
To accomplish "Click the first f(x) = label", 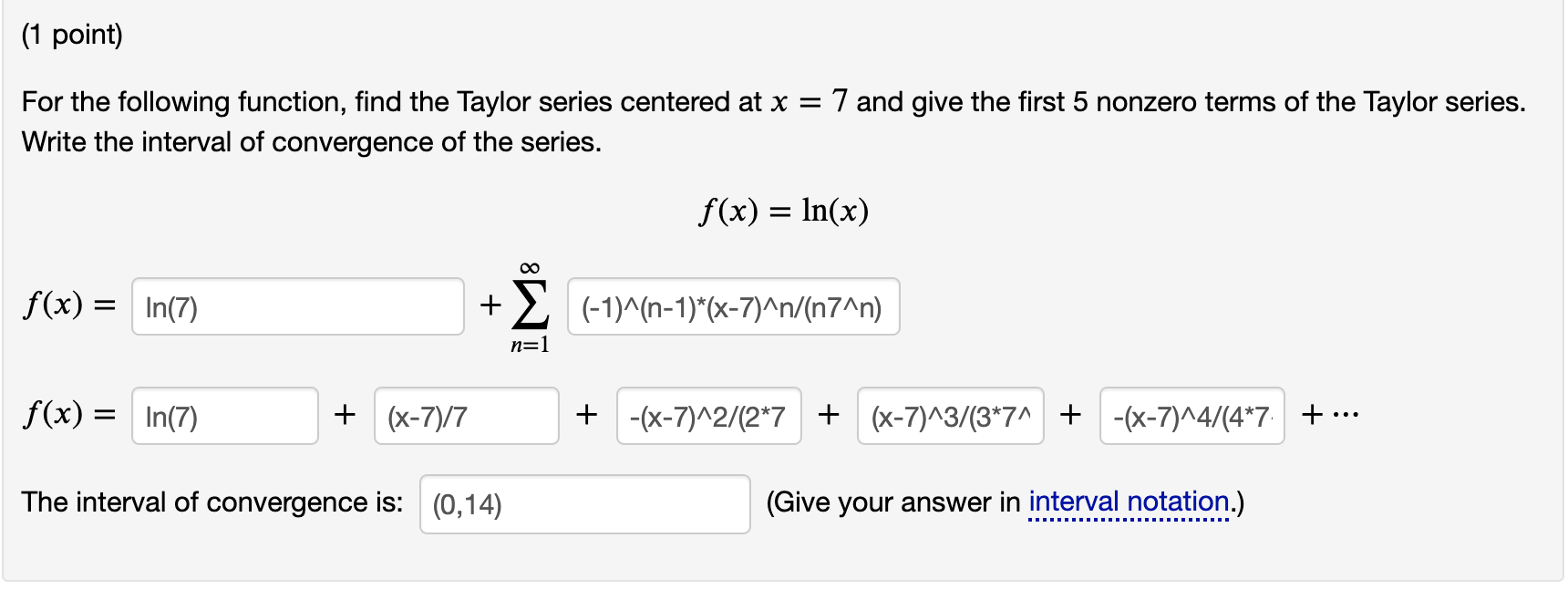I will (68, 306).
